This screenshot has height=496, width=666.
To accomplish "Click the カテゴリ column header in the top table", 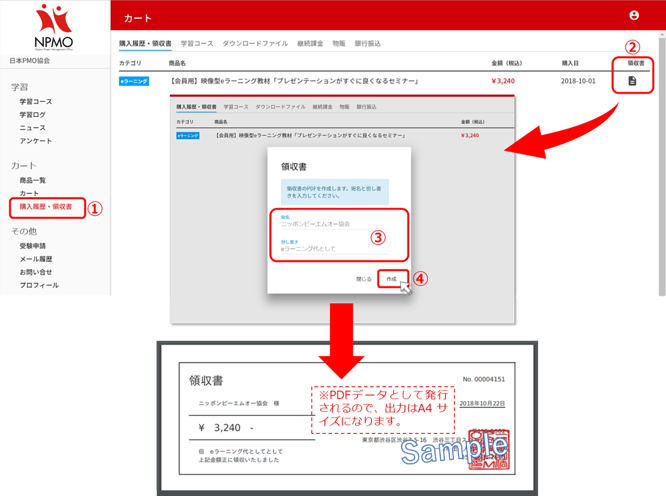I will tap(130, 63).
